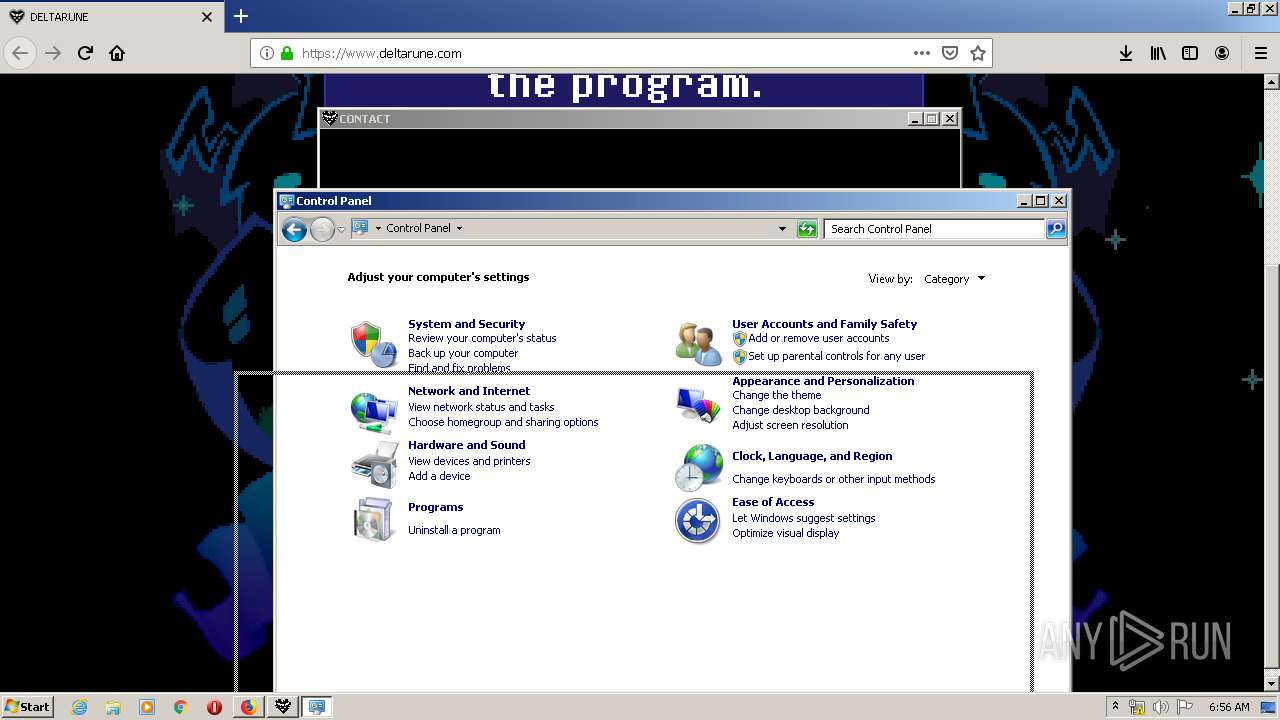Viewport: 1280px width, 720px height.
Task: Open User Accounts and Family Safety
Action: pos(824,324)
